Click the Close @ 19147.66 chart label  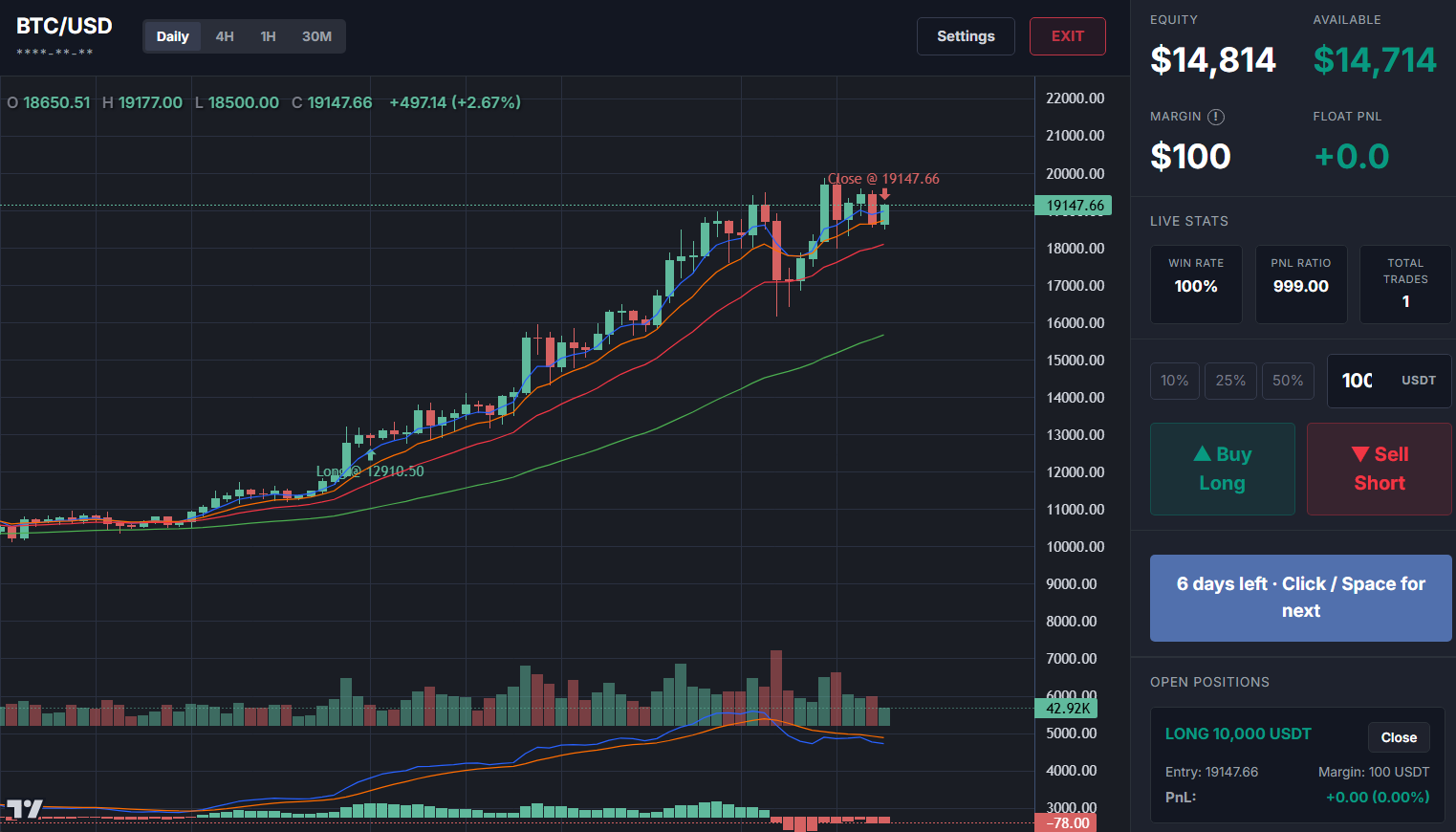click(883, 179)
